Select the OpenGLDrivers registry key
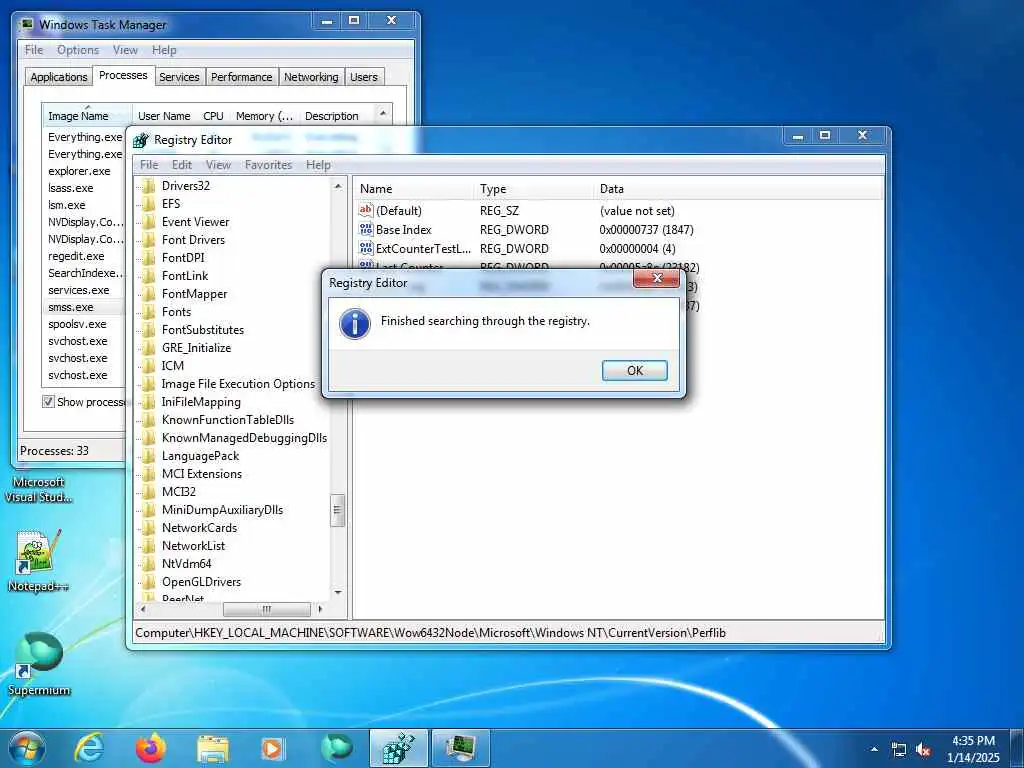Screen dimensions: 1024x768 tap(201, 581)
